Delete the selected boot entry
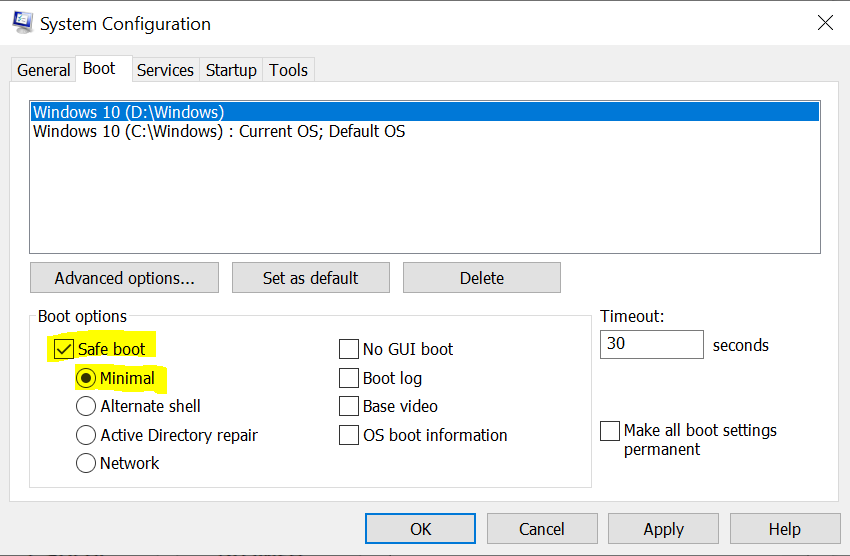 pyautogui.click(x=482, y=278)
